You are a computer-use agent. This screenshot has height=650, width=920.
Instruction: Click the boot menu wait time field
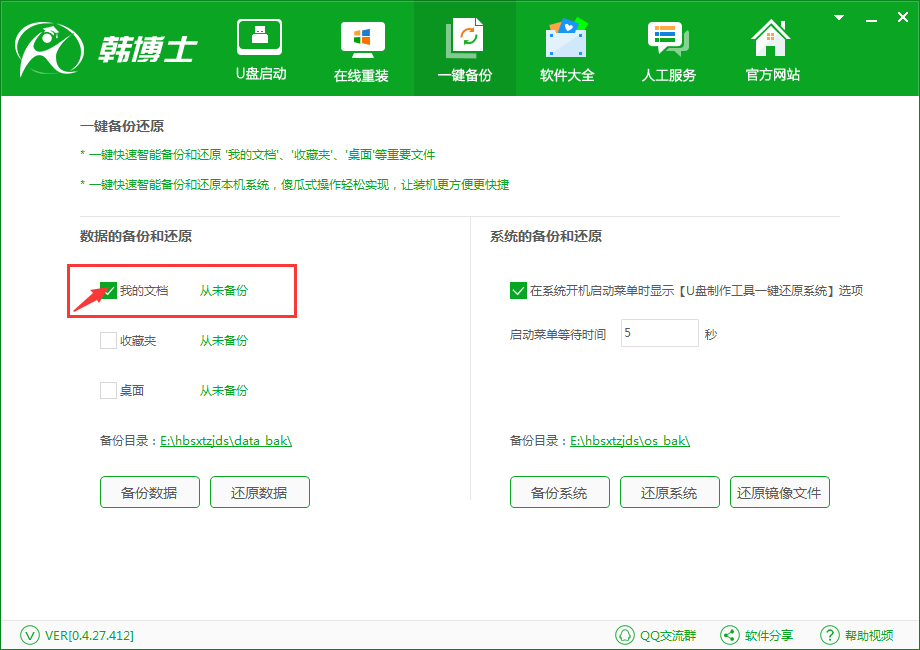coord(659,333)
